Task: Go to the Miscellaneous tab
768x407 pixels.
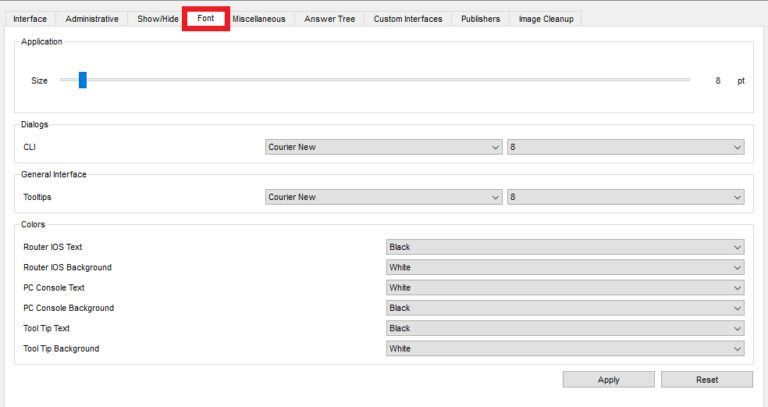Action: 259,19
